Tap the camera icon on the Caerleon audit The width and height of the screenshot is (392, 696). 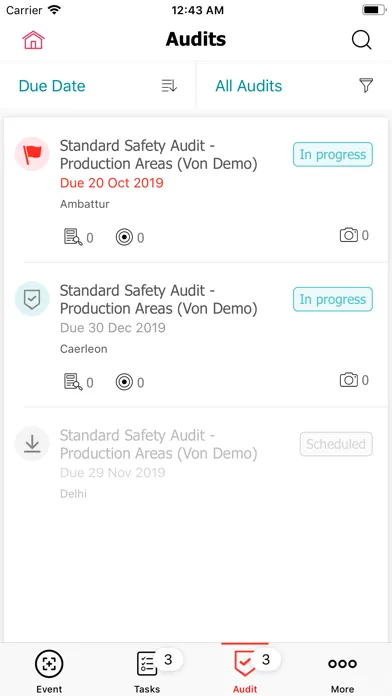coord(349,380)
